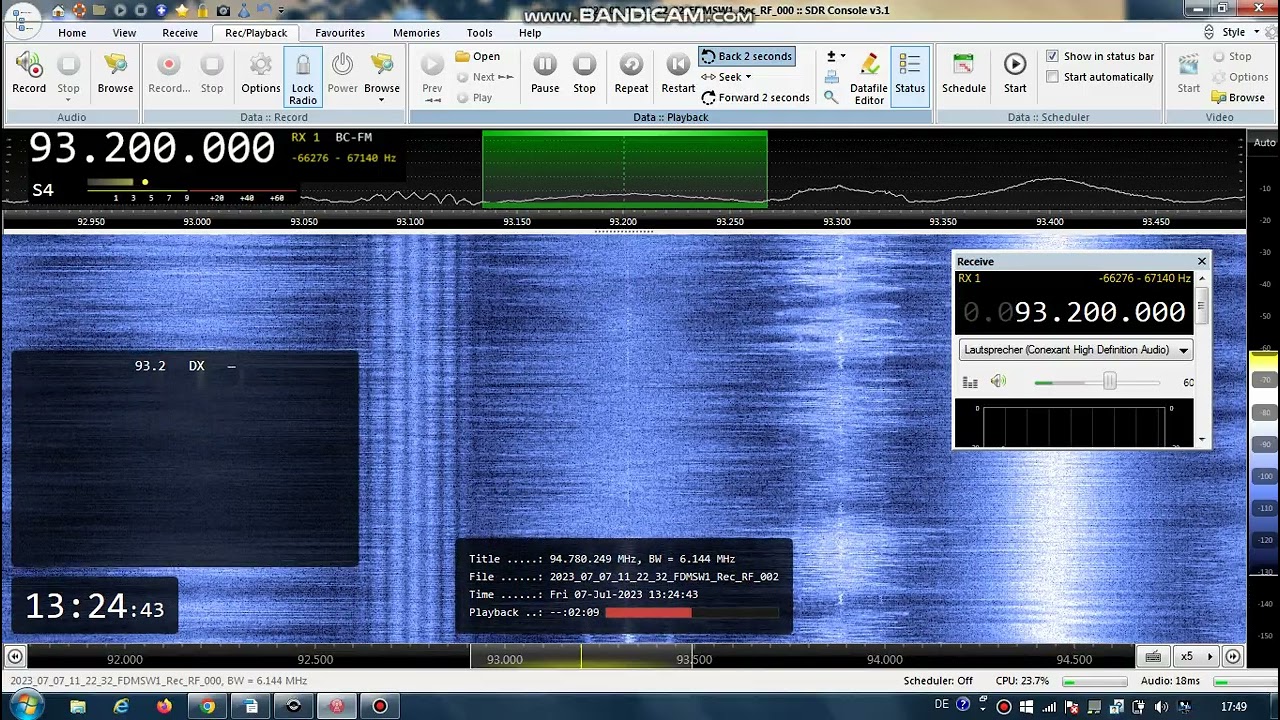1280x720 pixels.
Task: Open the Datafile Editor
Action: [x=869, y=77]
